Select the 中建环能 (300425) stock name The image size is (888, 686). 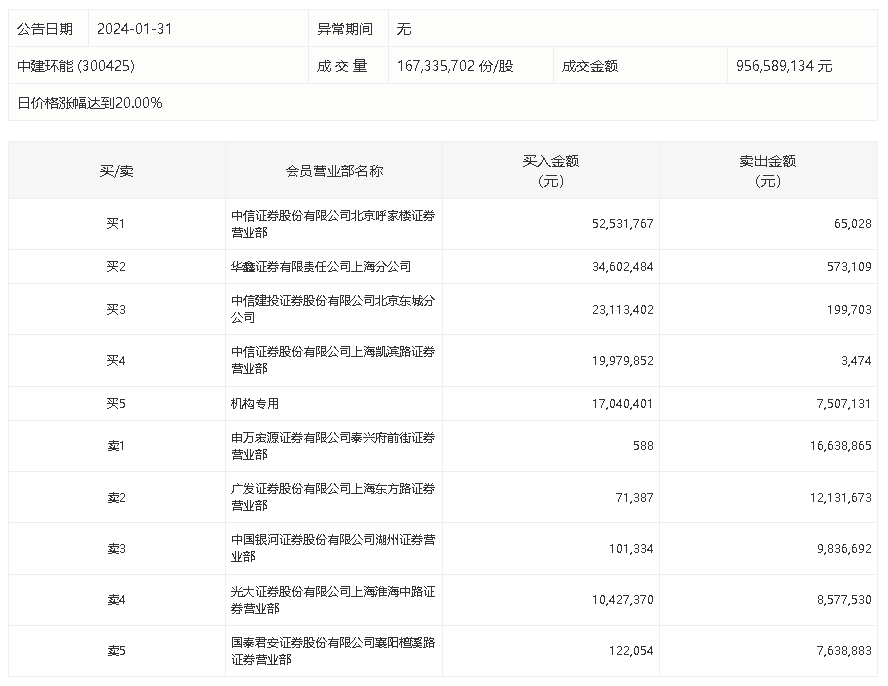click(x=76, y=66)
